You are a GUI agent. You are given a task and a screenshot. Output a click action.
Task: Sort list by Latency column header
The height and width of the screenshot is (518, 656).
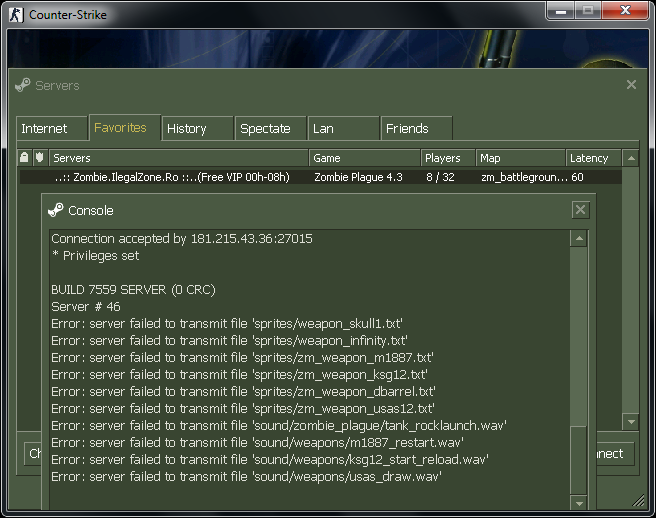(x=593, y=158)
